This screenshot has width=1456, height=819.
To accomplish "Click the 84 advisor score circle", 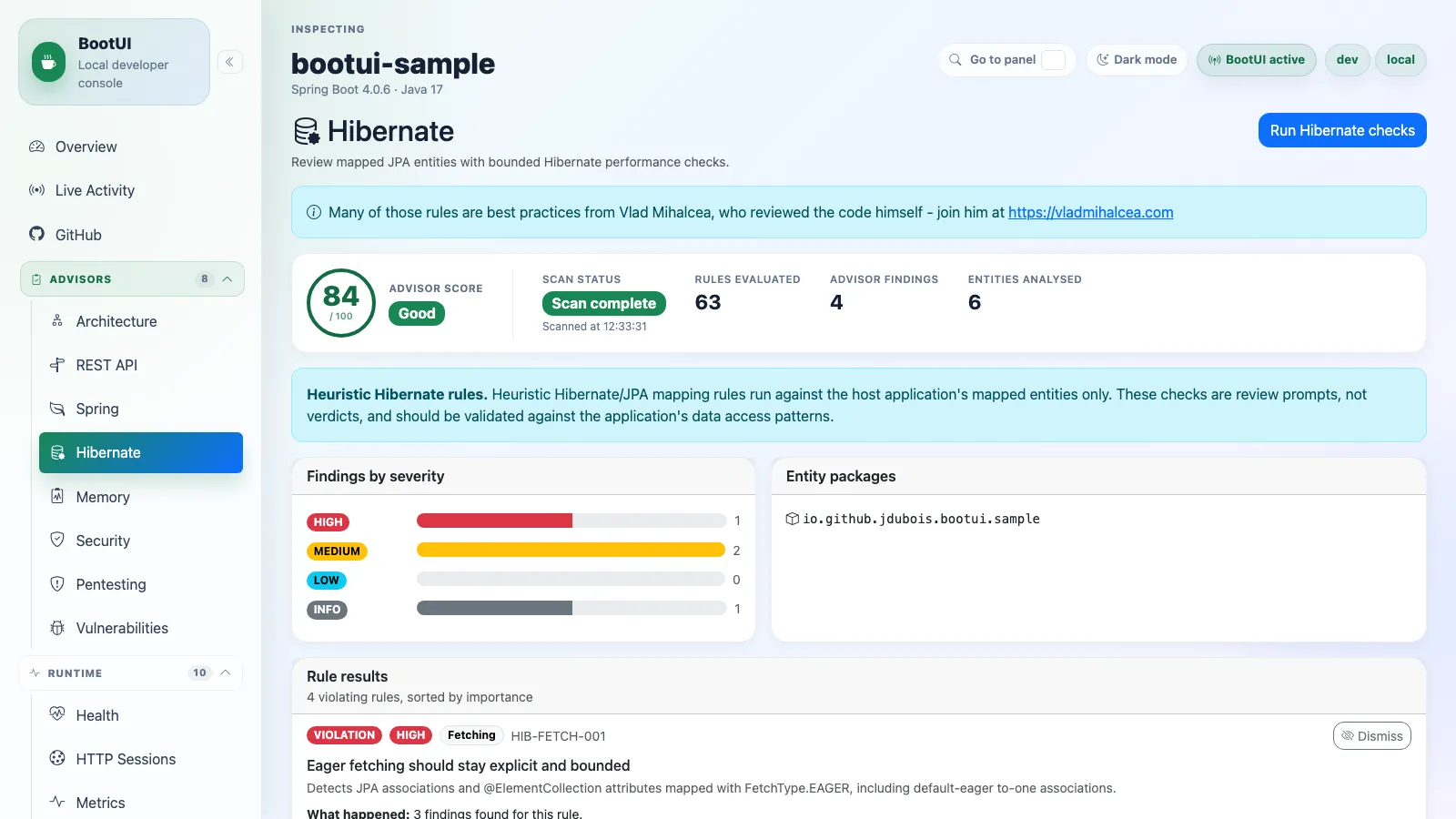I will point(341,303).
